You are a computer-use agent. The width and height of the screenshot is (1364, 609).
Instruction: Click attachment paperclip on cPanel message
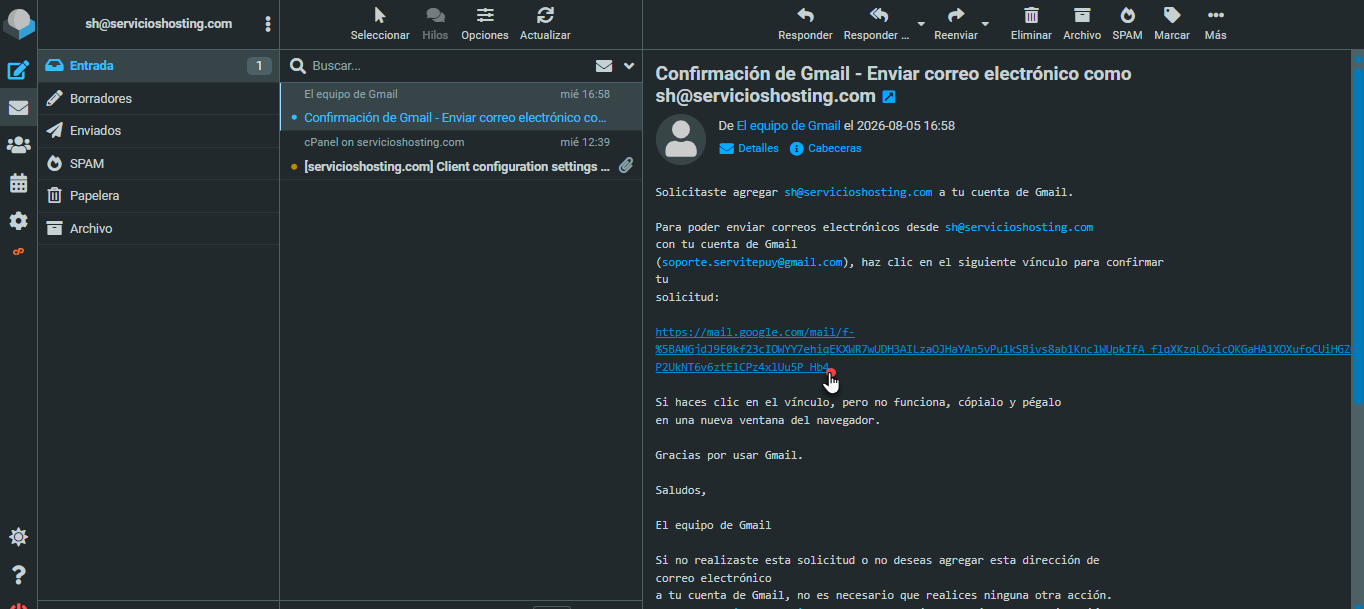[x=626, y=166]
